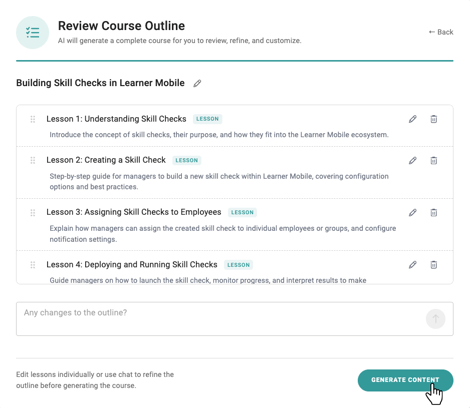The height and width of the screenshot is (408, 470).
Task: Delete Lesson 1 with trash icon
Action: [x=434, y=119]
